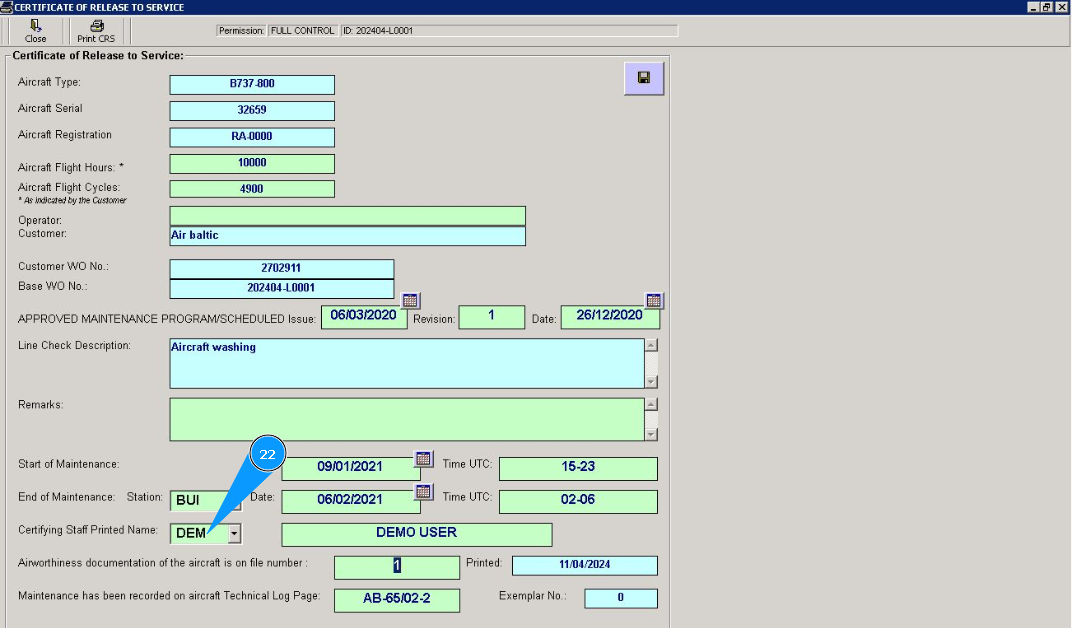Viewport: 1072px width, 628px height.
Task: Click the Exemplar No. field
Action: (x=621, y=598)
